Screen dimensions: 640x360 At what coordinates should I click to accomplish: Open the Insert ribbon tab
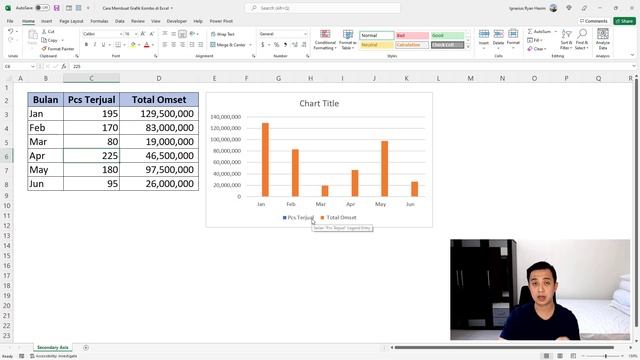click(47, 21)
